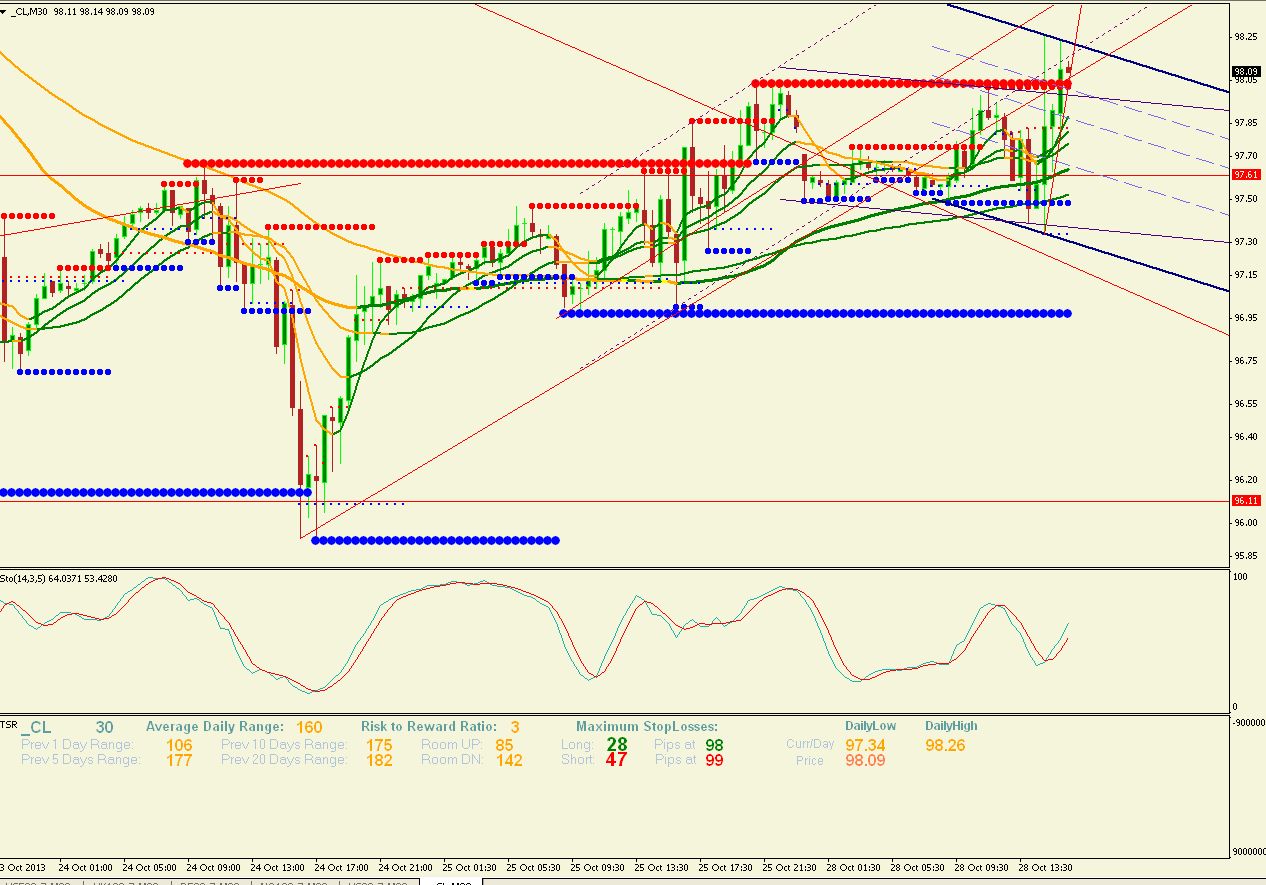Click the Prev 1 Day Range value 106
This screenshot has height=885, width=1266.
tap(180, 745)
